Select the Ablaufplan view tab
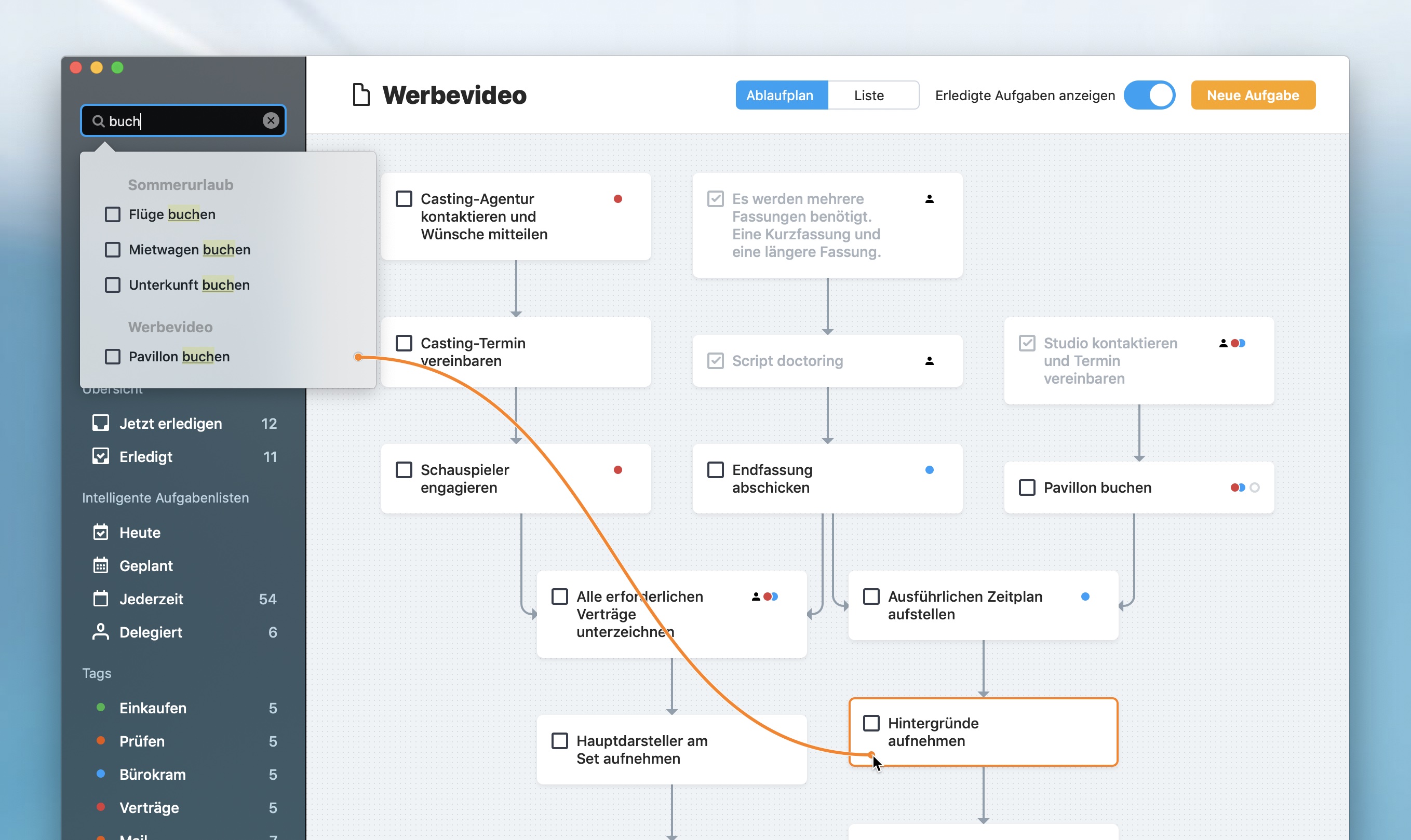1411x840 pixels. pos(780,95)
